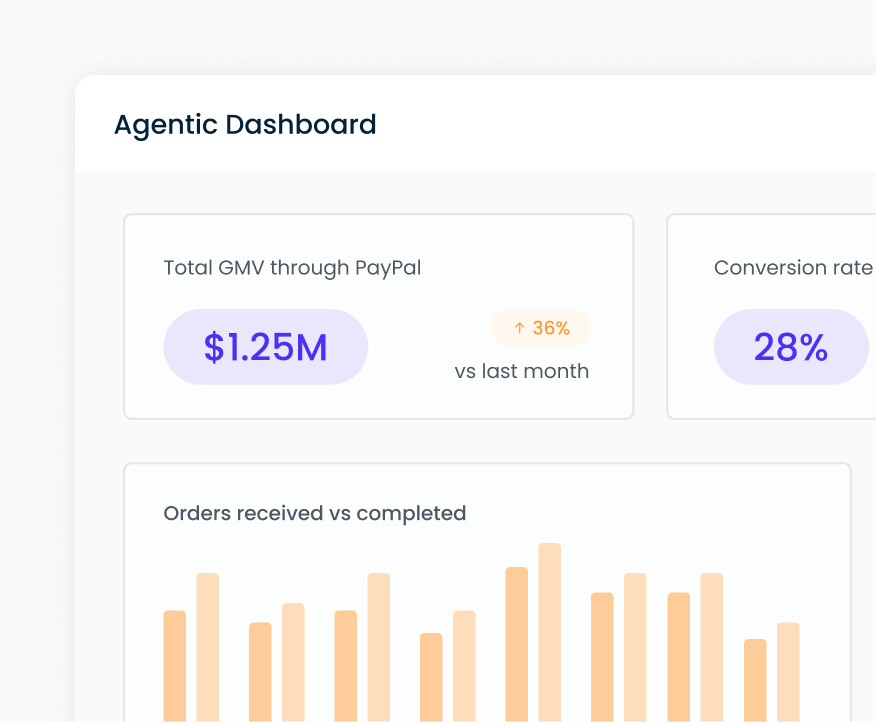Open the Conversion rate card
Viewport: 876px width, 722px height.
pyautogui.click(x=790, y=316)
